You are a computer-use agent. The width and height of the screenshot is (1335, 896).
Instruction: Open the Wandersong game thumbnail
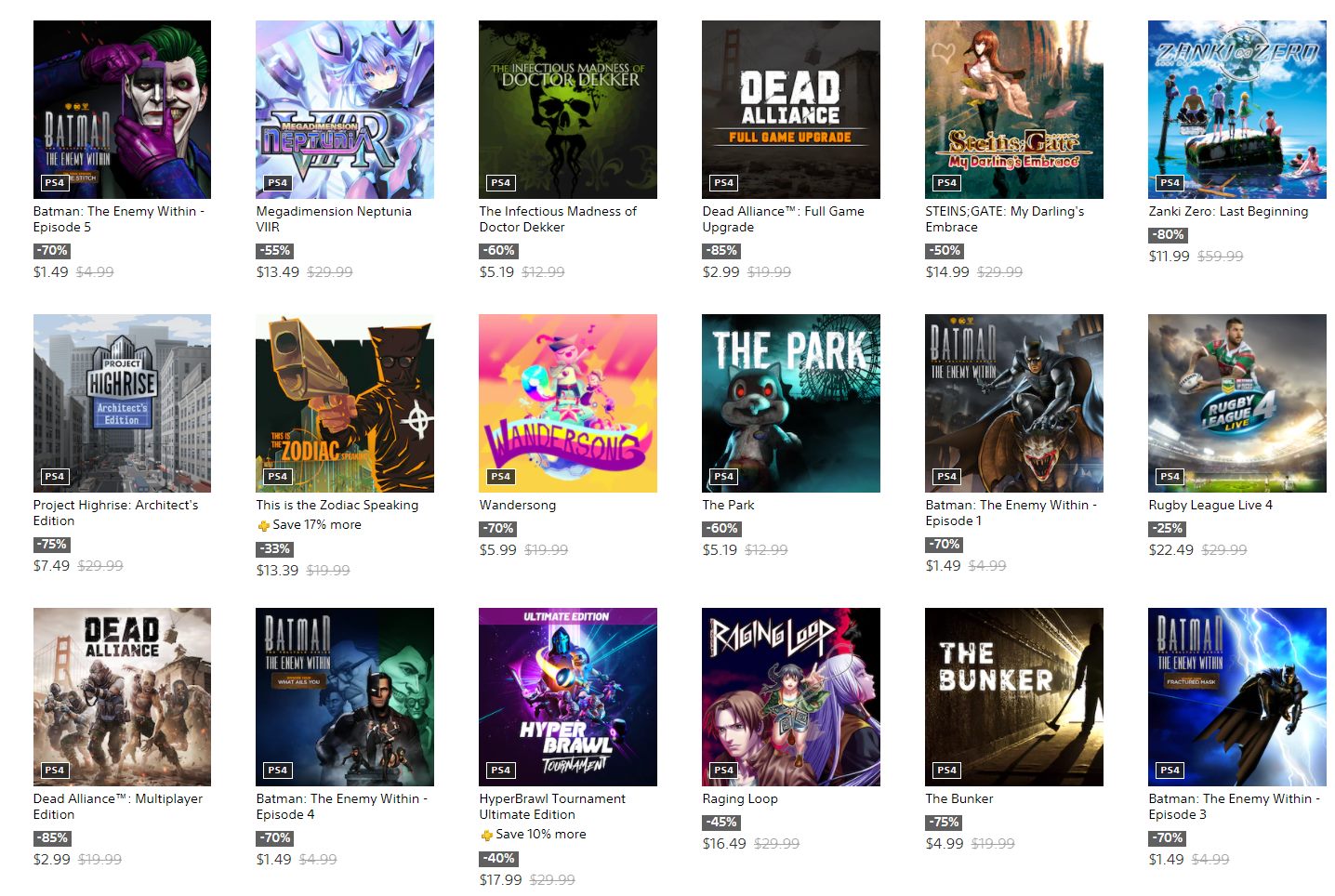point(568,403)
